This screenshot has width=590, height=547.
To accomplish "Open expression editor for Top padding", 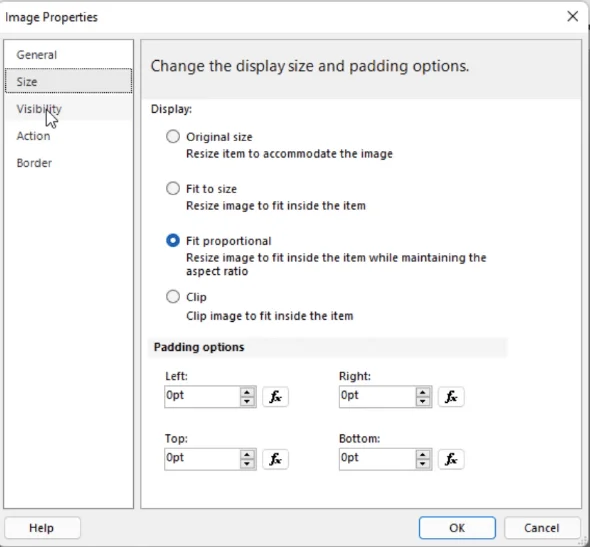I will click(275, 459).
